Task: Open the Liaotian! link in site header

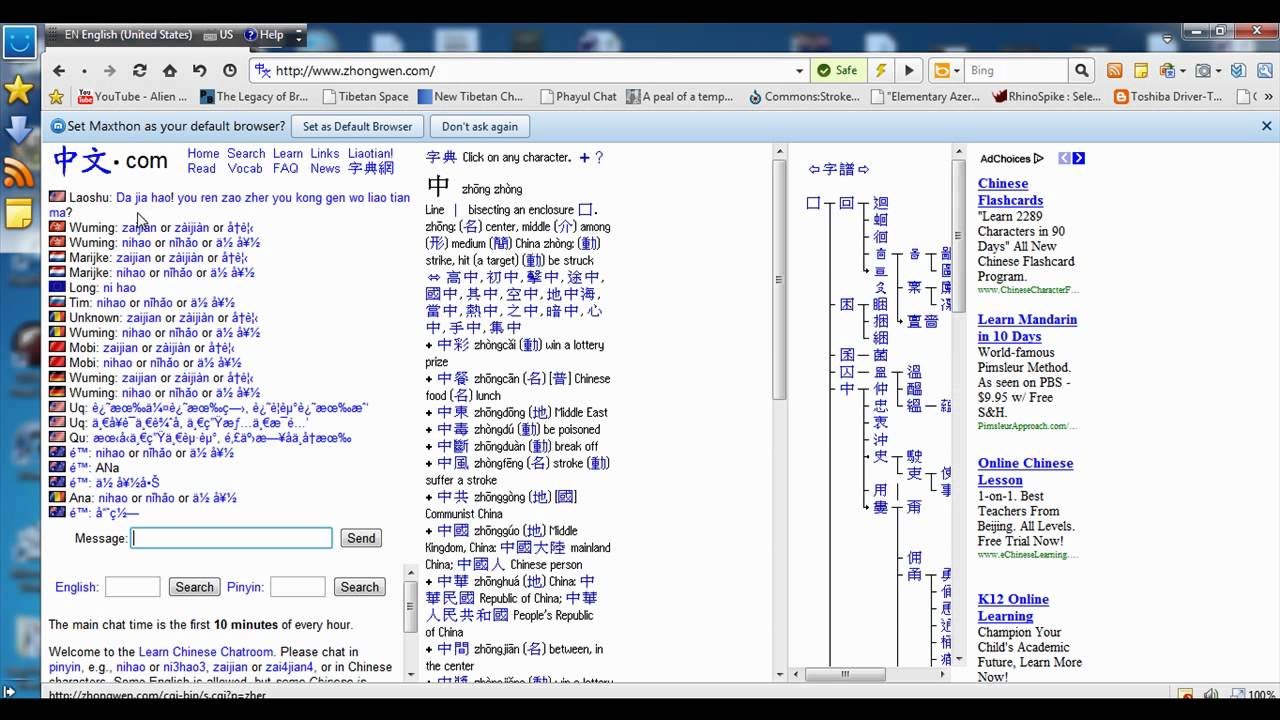Action: pos(371,154)
